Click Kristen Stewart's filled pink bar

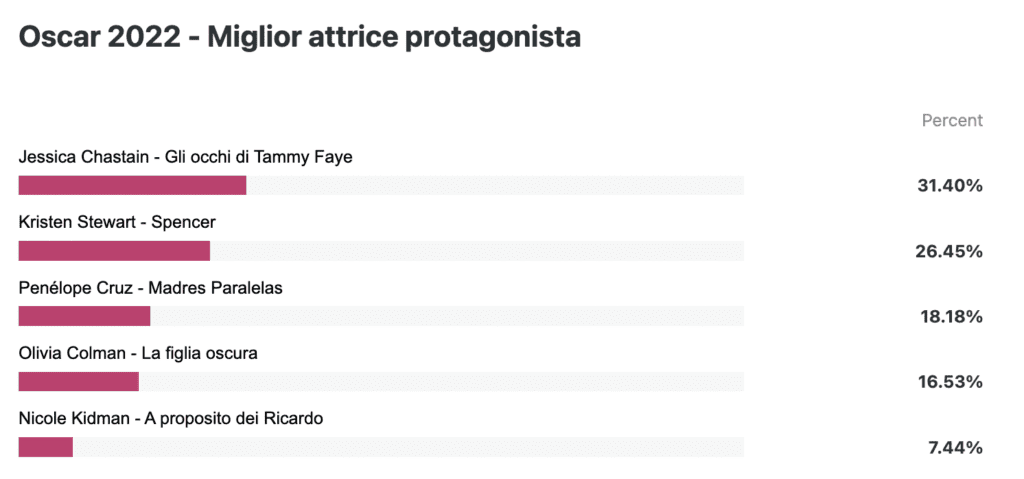pyautogui.click(x=114, y=251)
